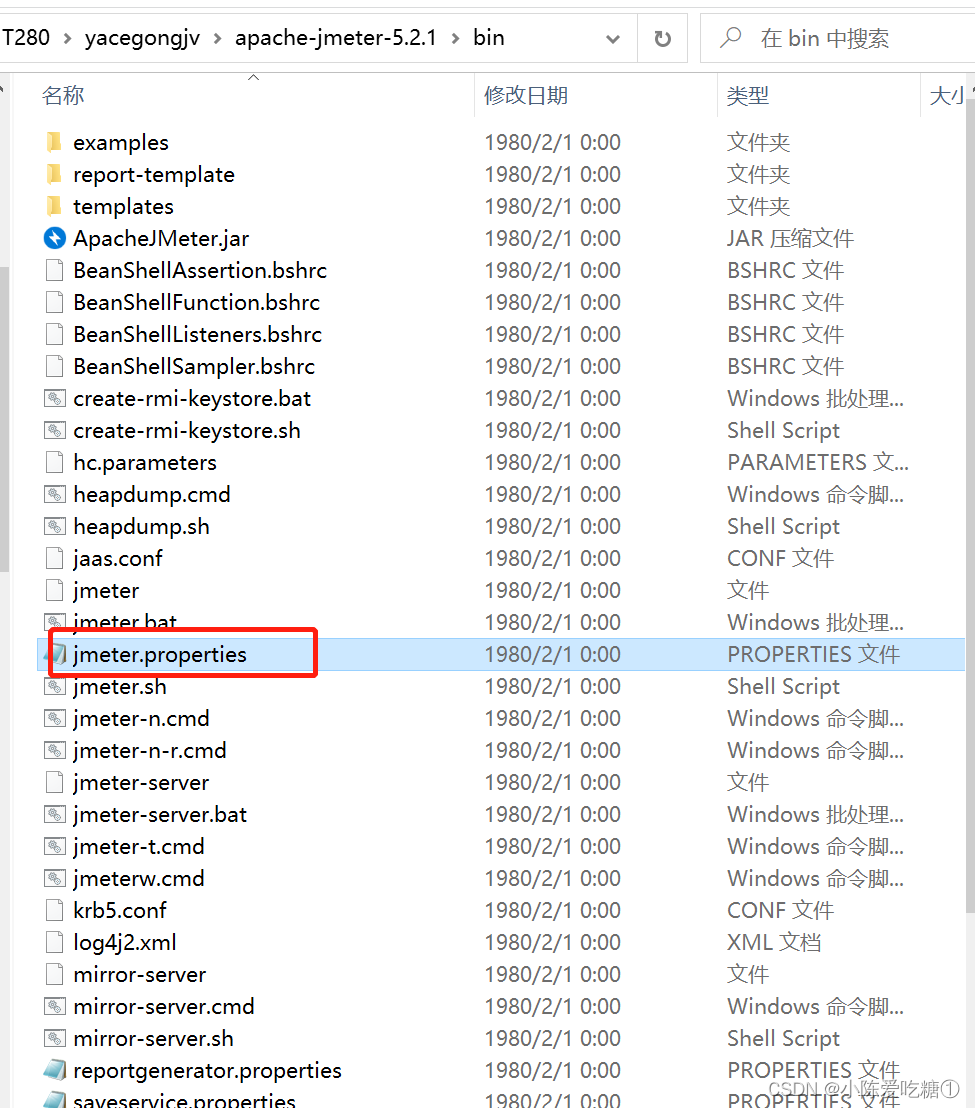Click the jmeter-t.cmd script icon
This screenshot has width=975, height=1108.
coord(54,847)
